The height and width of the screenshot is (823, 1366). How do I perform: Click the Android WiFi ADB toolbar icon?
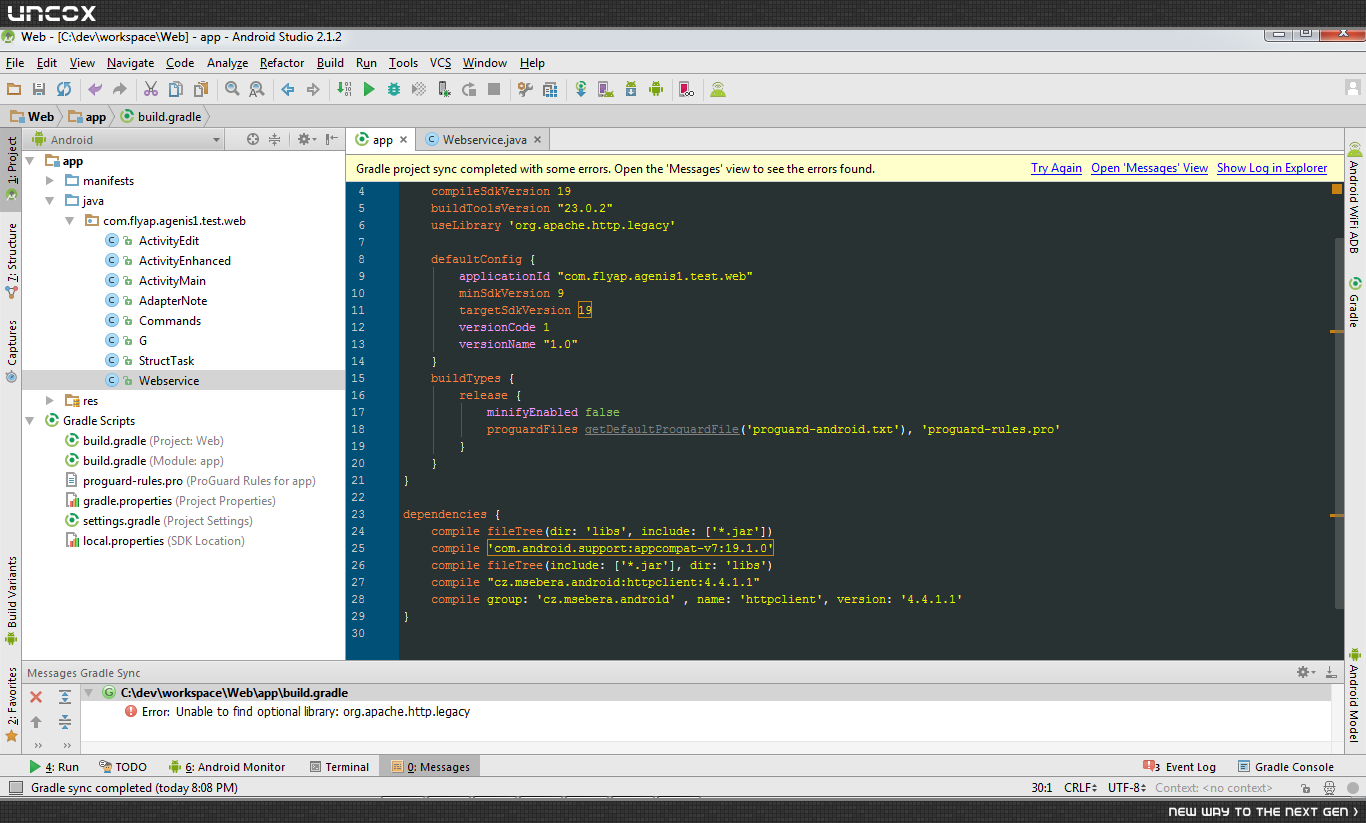tap(718, 89)
